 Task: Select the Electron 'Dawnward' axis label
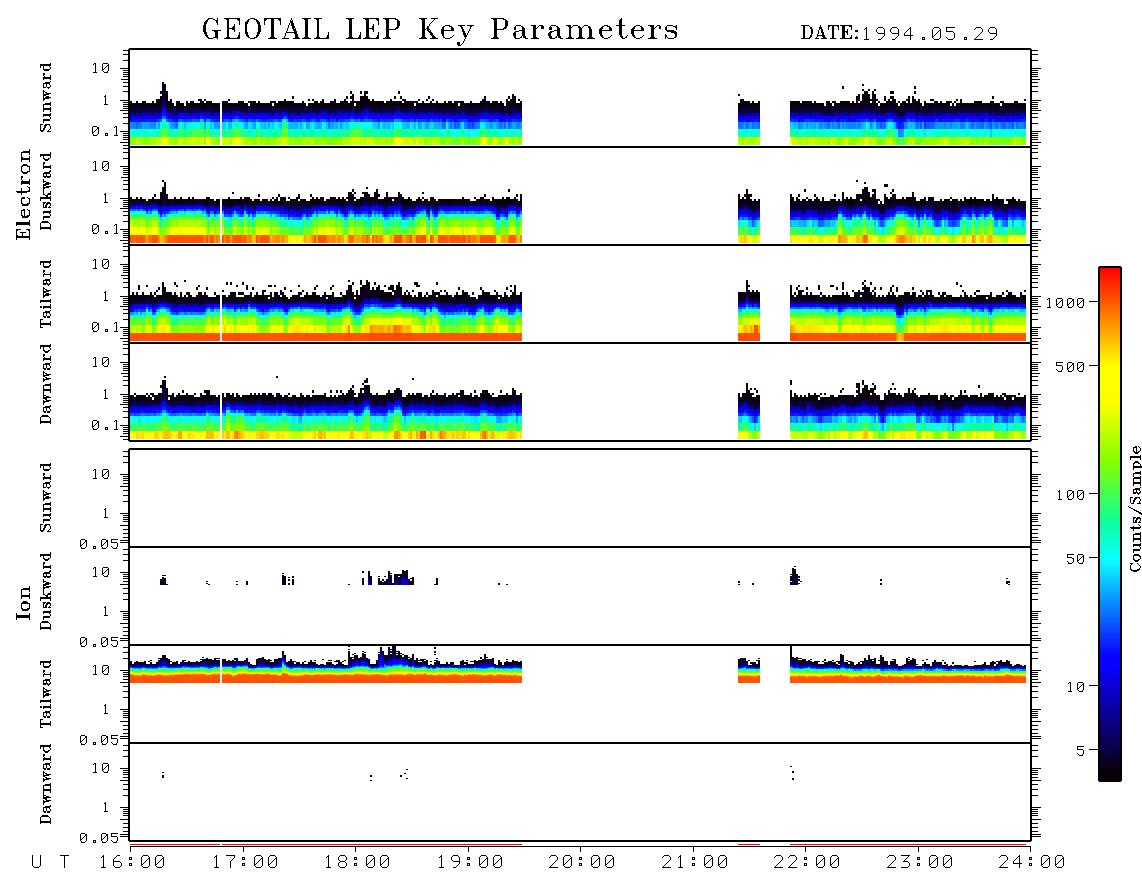click(46, 384)
